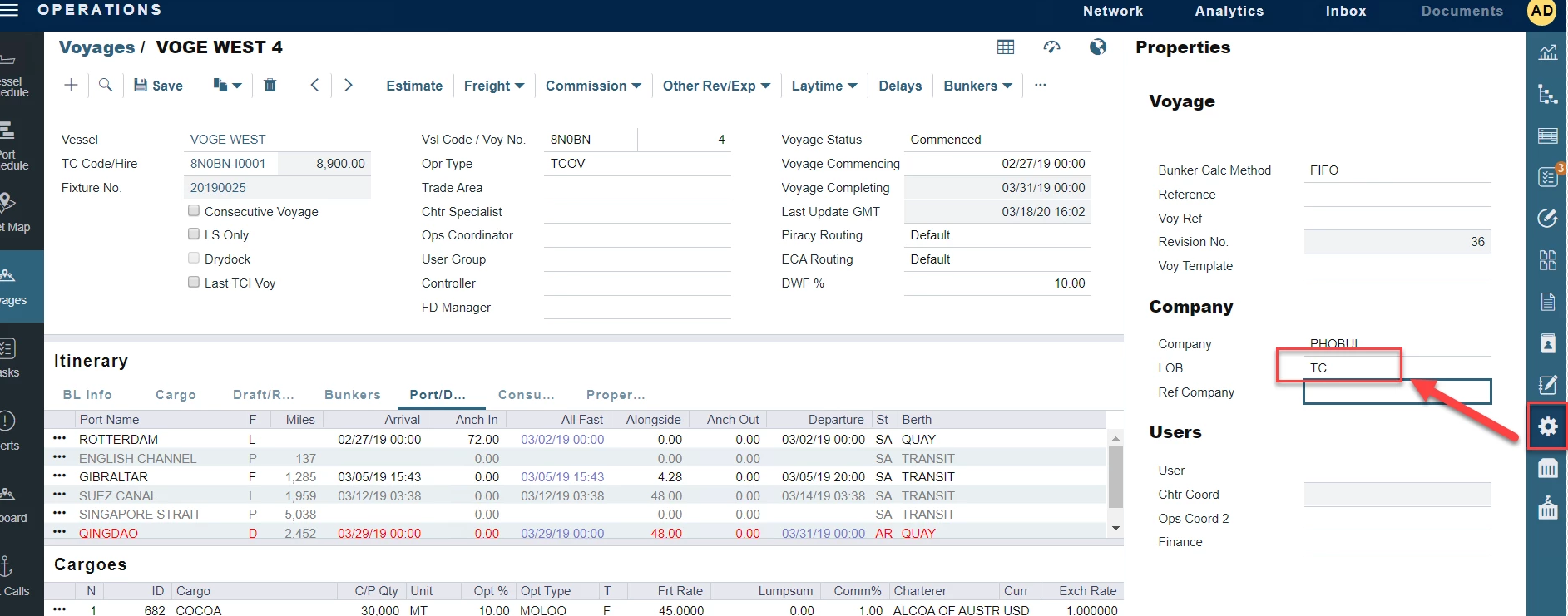The image size is (1568, 616).
Task: Expand the Bunkers dropdown in toolbar
Action: pyautogui.click(x=977, y=86)
